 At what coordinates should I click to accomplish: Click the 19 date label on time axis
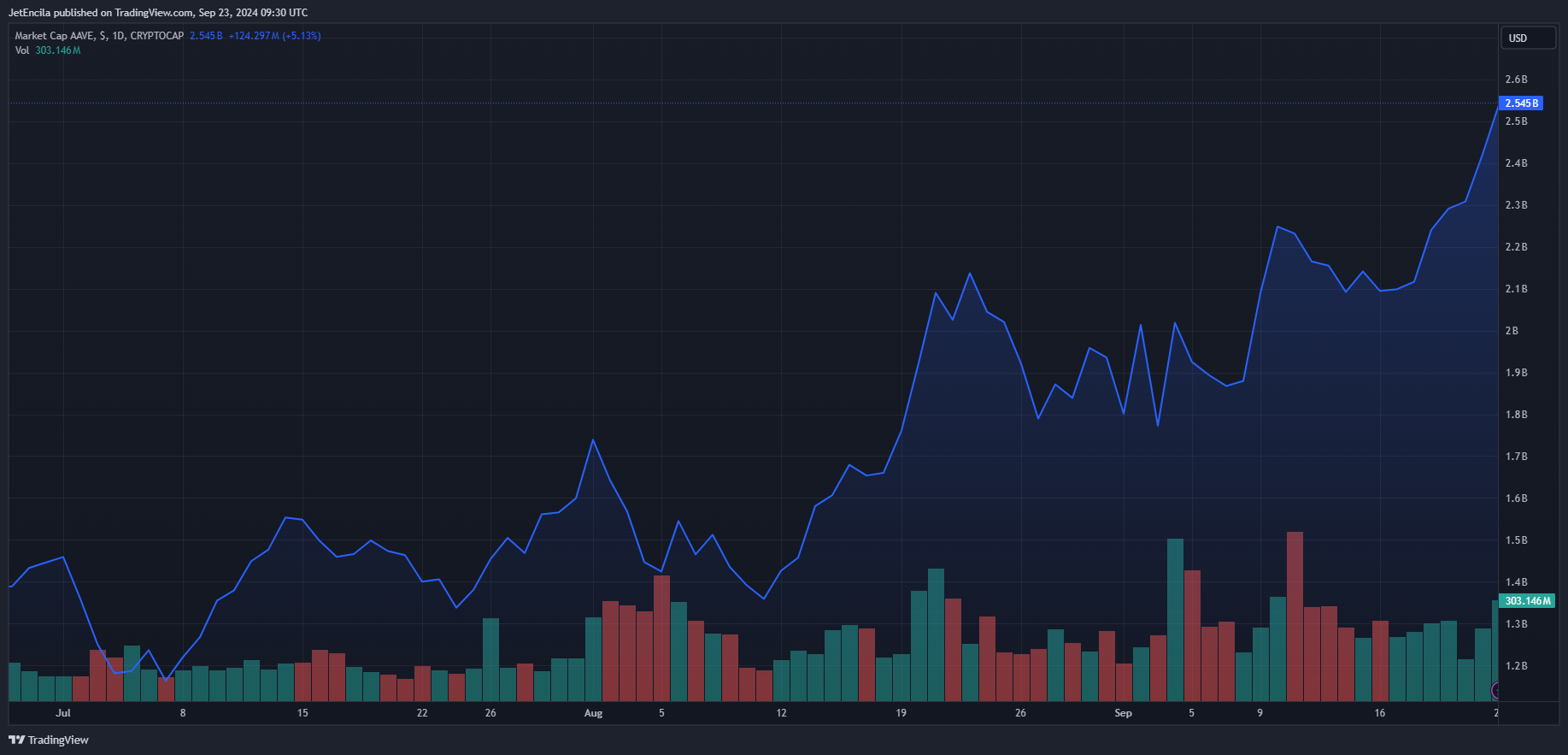(901, 713)
